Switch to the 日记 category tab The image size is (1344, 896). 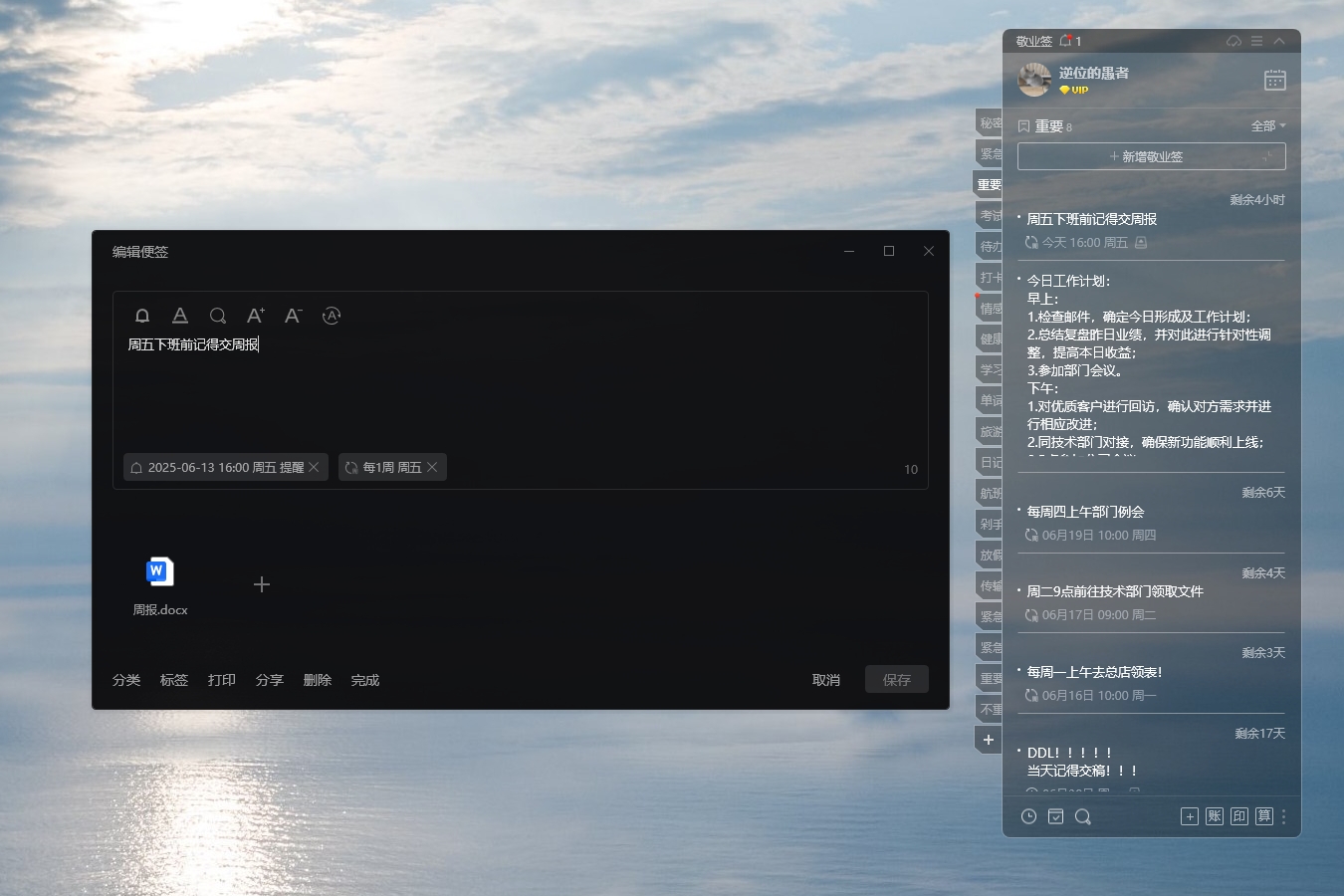click(989, 462)
